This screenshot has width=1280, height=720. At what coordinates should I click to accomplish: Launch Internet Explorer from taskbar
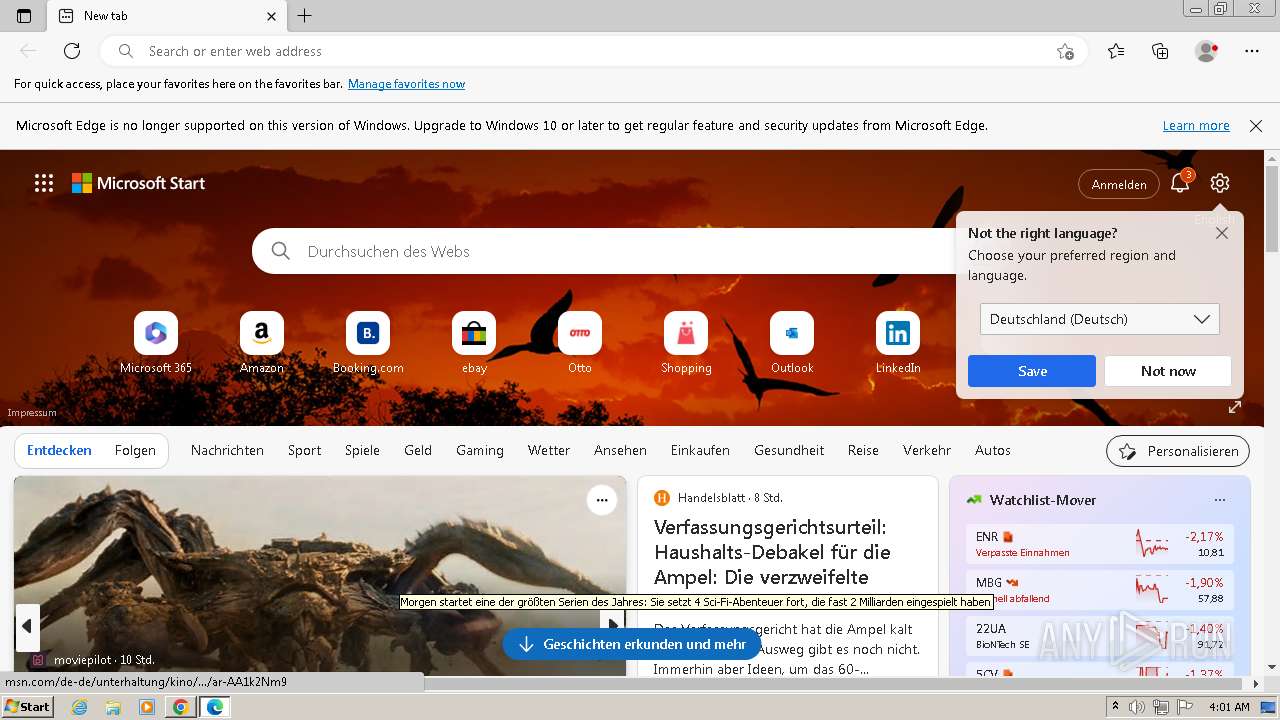point(80,707)
